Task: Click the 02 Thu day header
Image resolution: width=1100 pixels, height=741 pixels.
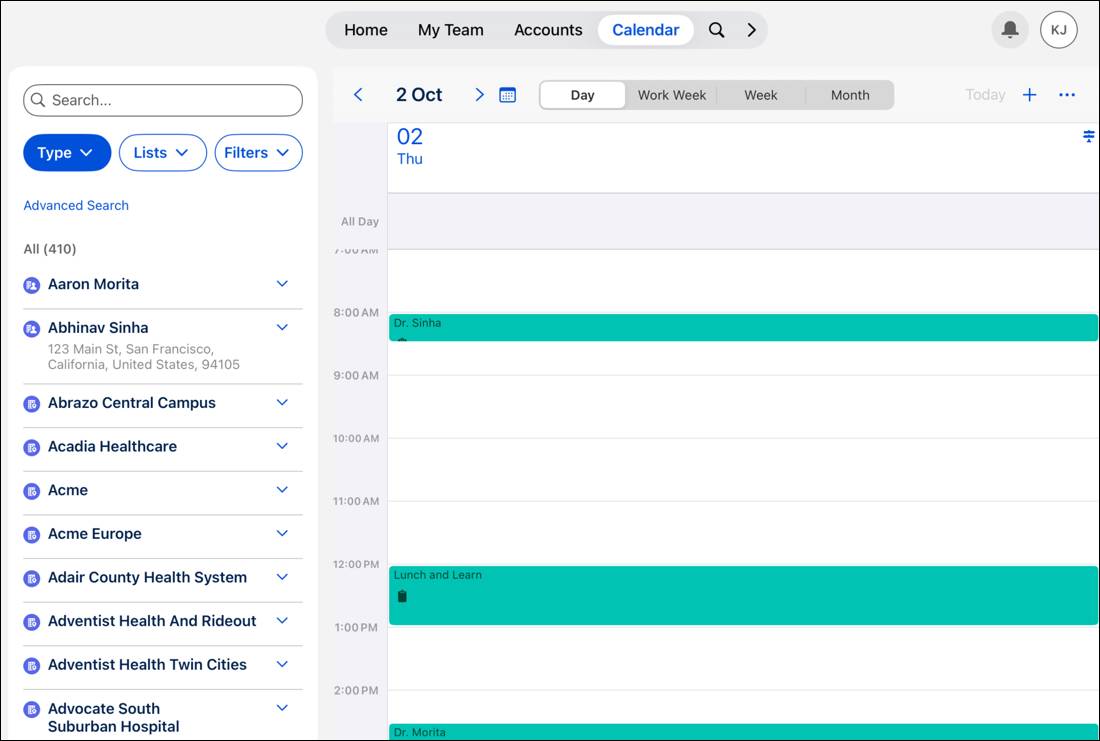Action: (410, 146)
